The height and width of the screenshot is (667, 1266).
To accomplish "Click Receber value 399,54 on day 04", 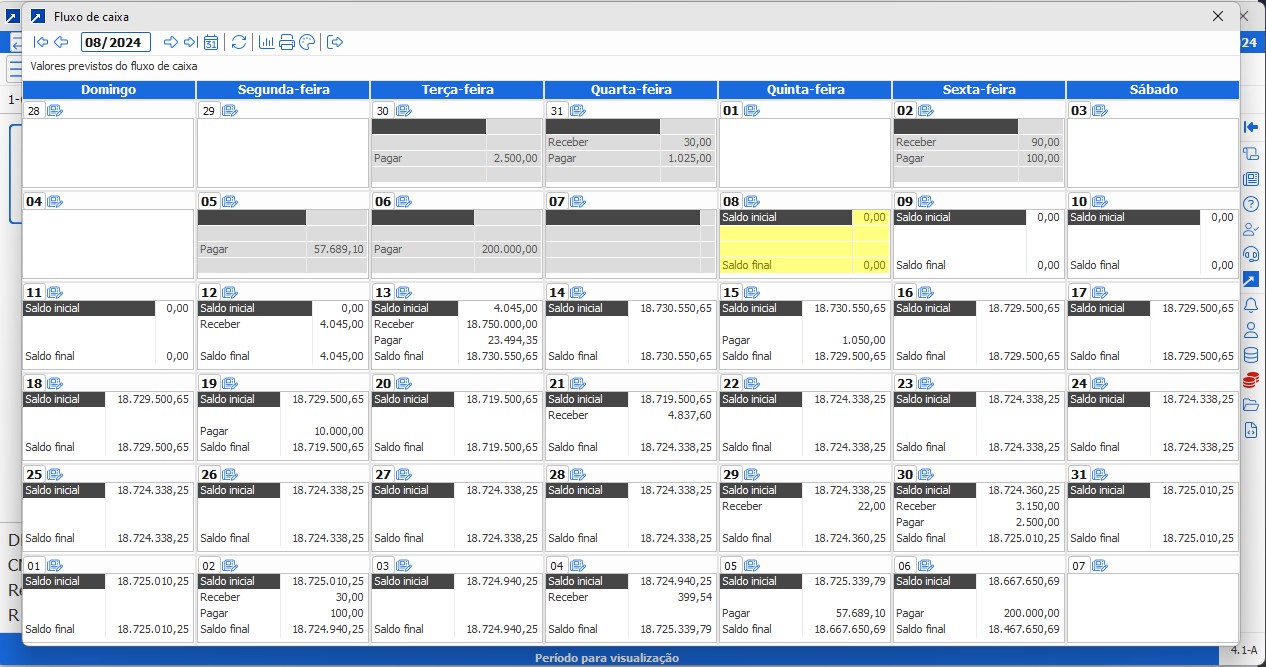I will pos(695,597).
